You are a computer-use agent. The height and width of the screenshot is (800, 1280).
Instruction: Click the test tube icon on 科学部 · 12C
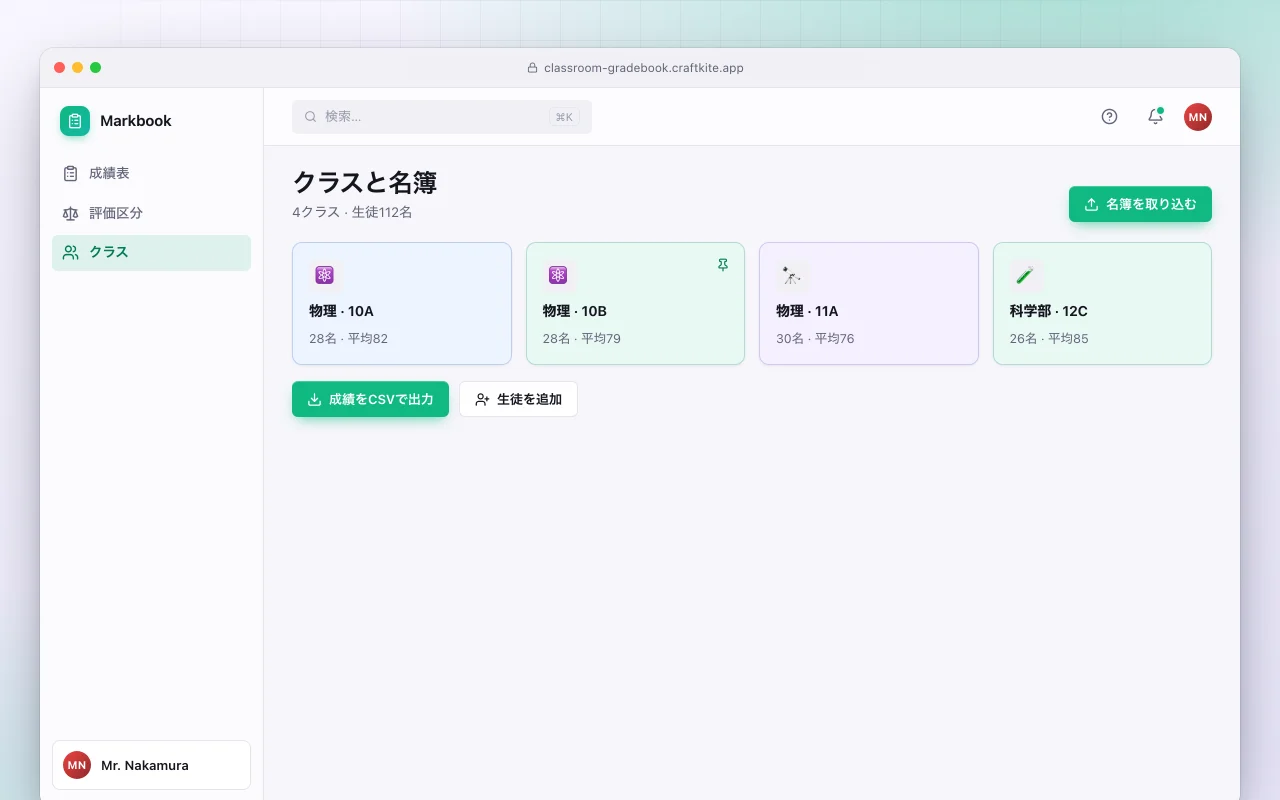tap(1025, 275)
